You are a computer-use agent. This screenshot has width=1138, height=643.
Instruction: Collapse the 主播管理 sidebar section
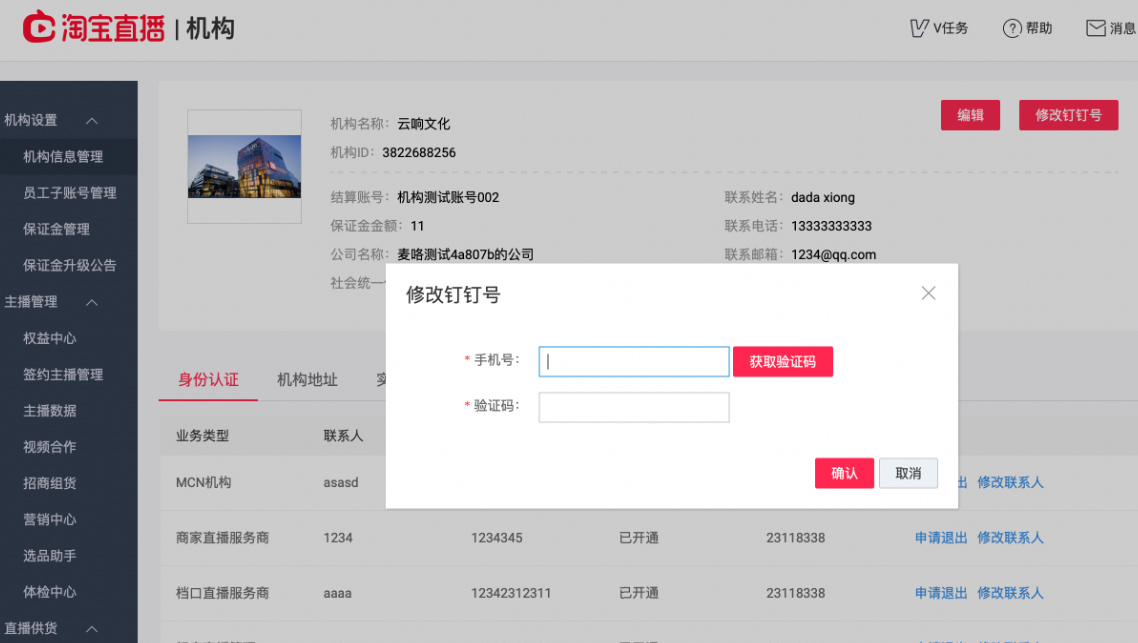(91, 302)
